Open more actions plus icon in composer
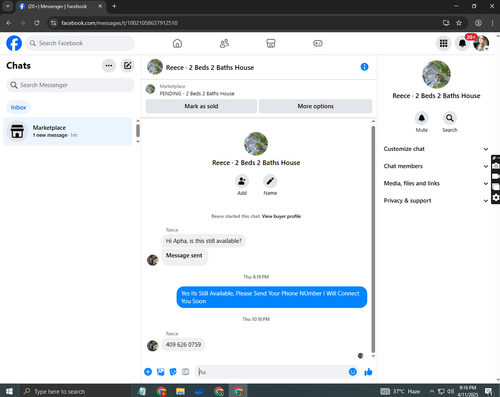The image size is (500, 397). pyautogui.click(x=148, y=372)
